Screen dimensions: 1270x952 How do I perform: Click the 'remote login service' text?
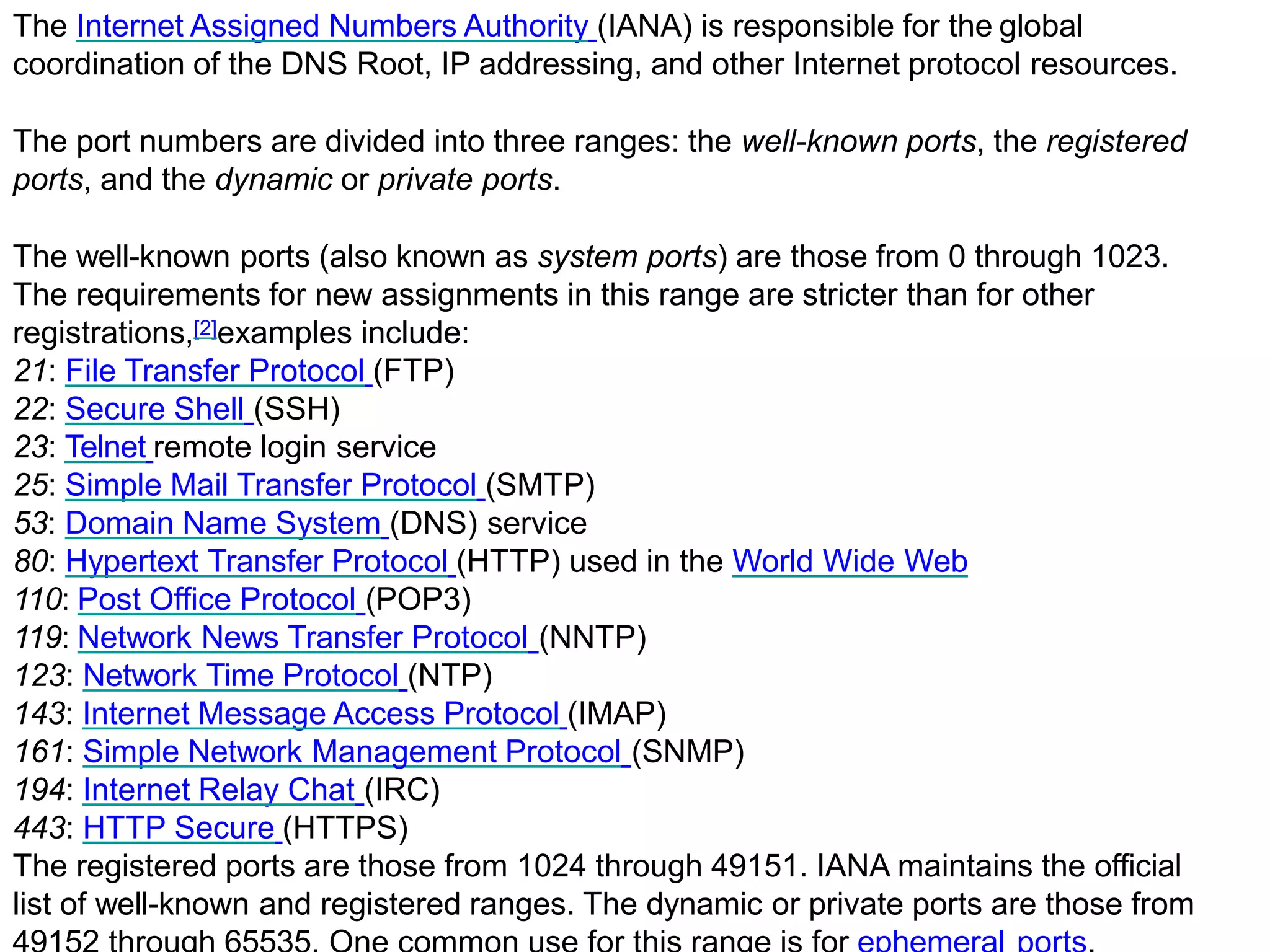point(295,447)
